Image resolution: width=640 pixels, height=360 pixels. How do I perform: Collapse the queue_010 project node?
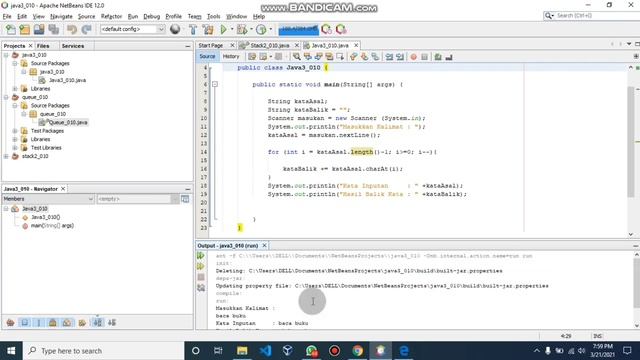(x=6, y=97)
